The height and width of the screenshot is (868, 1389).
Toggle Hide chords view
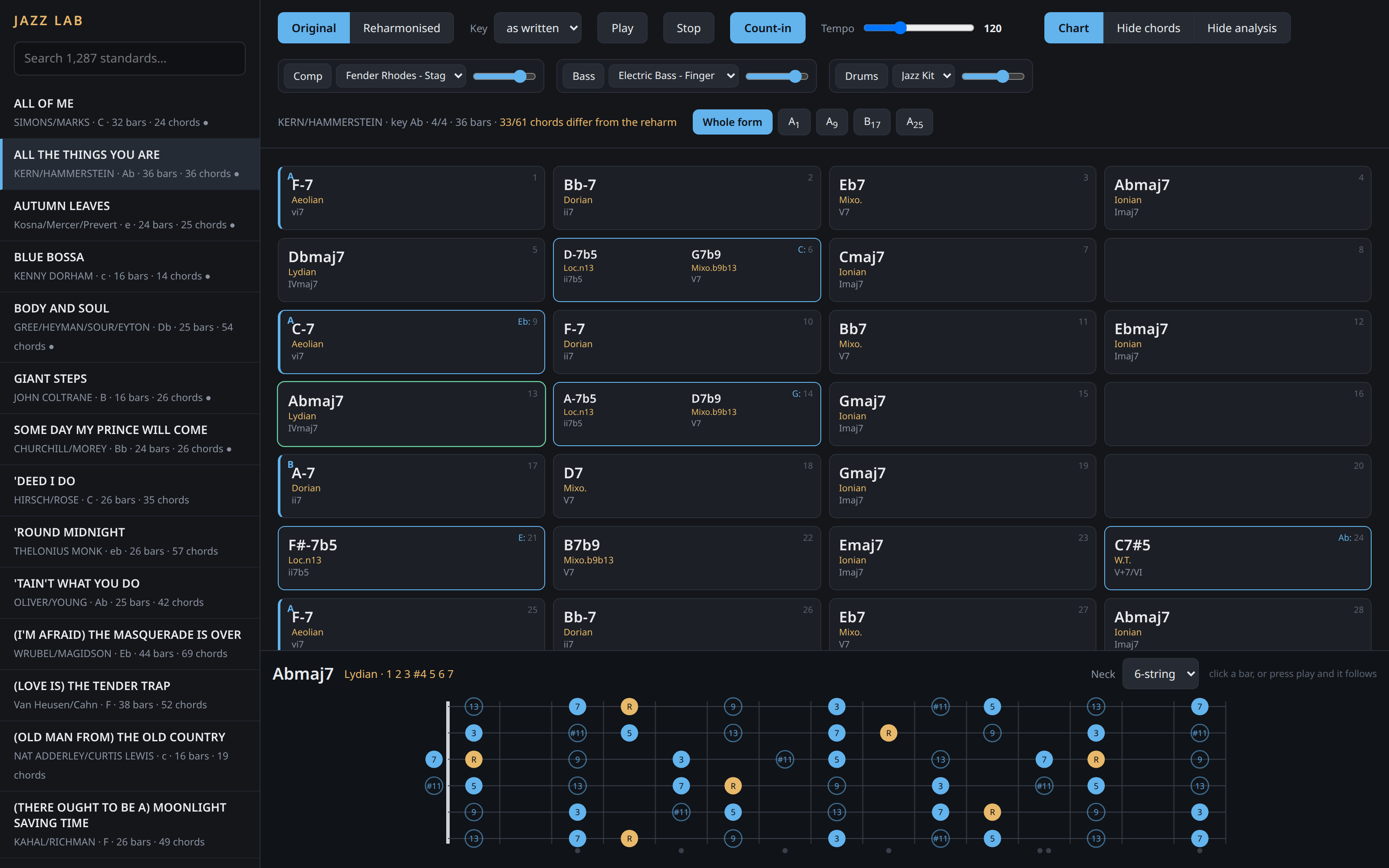click(1148, 27)
